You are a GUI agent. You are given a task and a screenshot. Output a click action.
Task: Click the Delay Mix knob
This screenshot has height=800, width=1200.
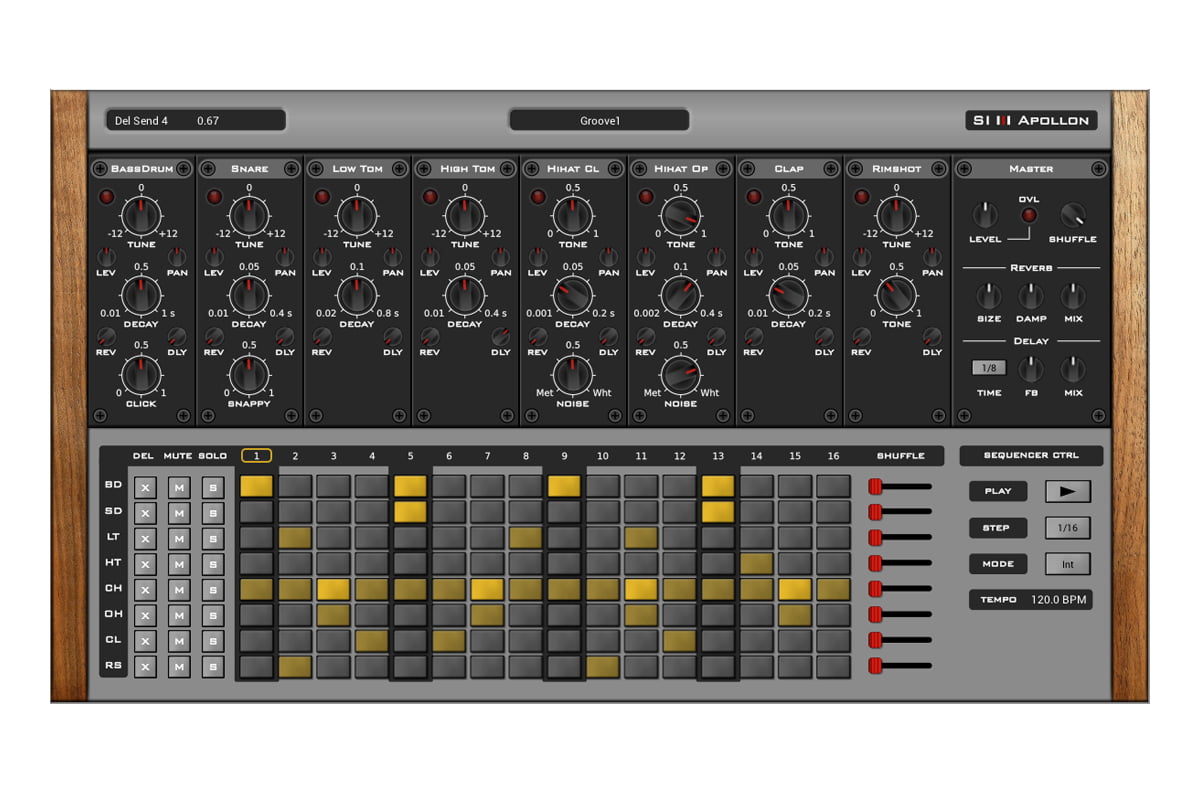click(x=1073, y=369)
